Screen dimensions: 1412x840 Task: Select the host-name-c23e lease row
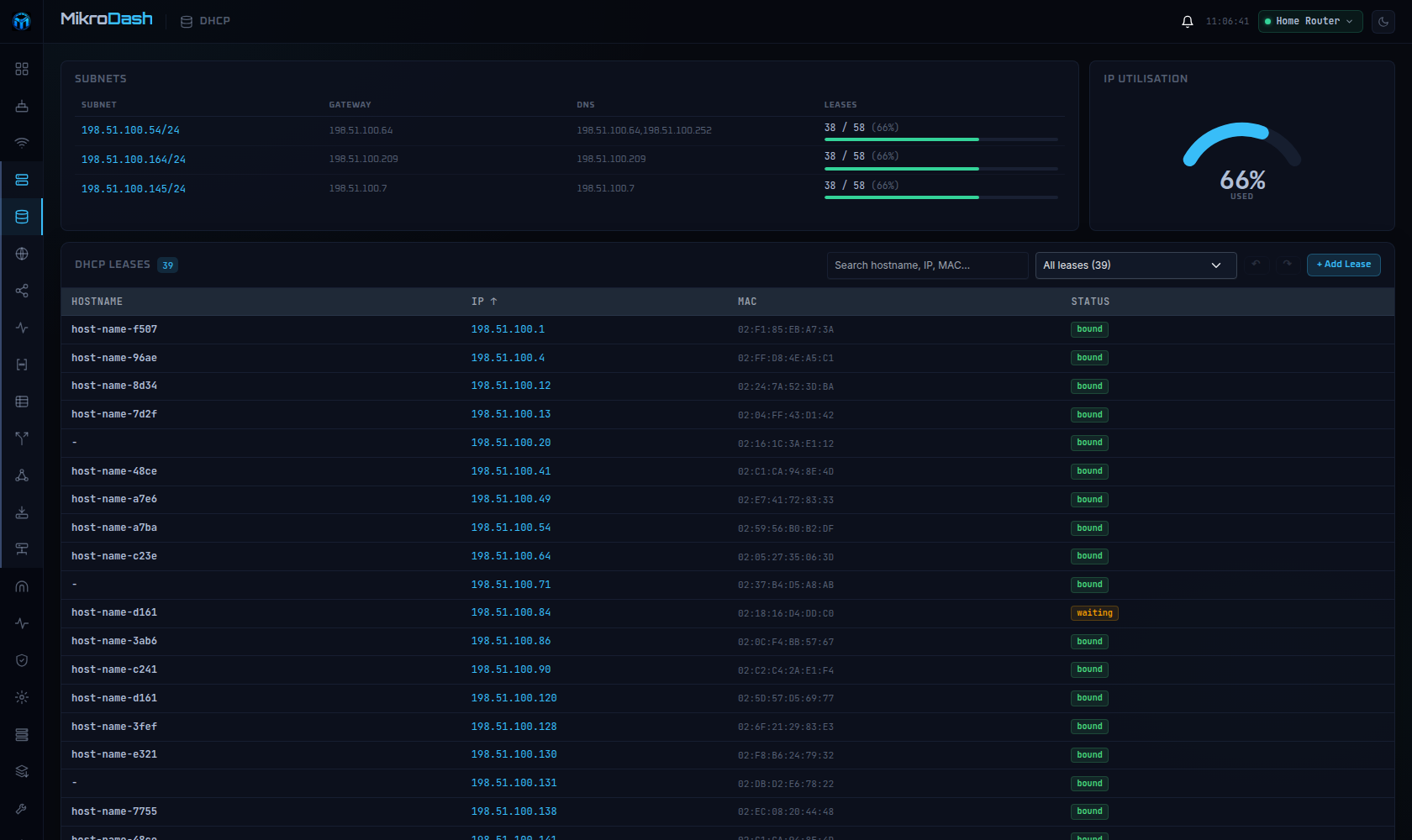click(x=727, y=556)
